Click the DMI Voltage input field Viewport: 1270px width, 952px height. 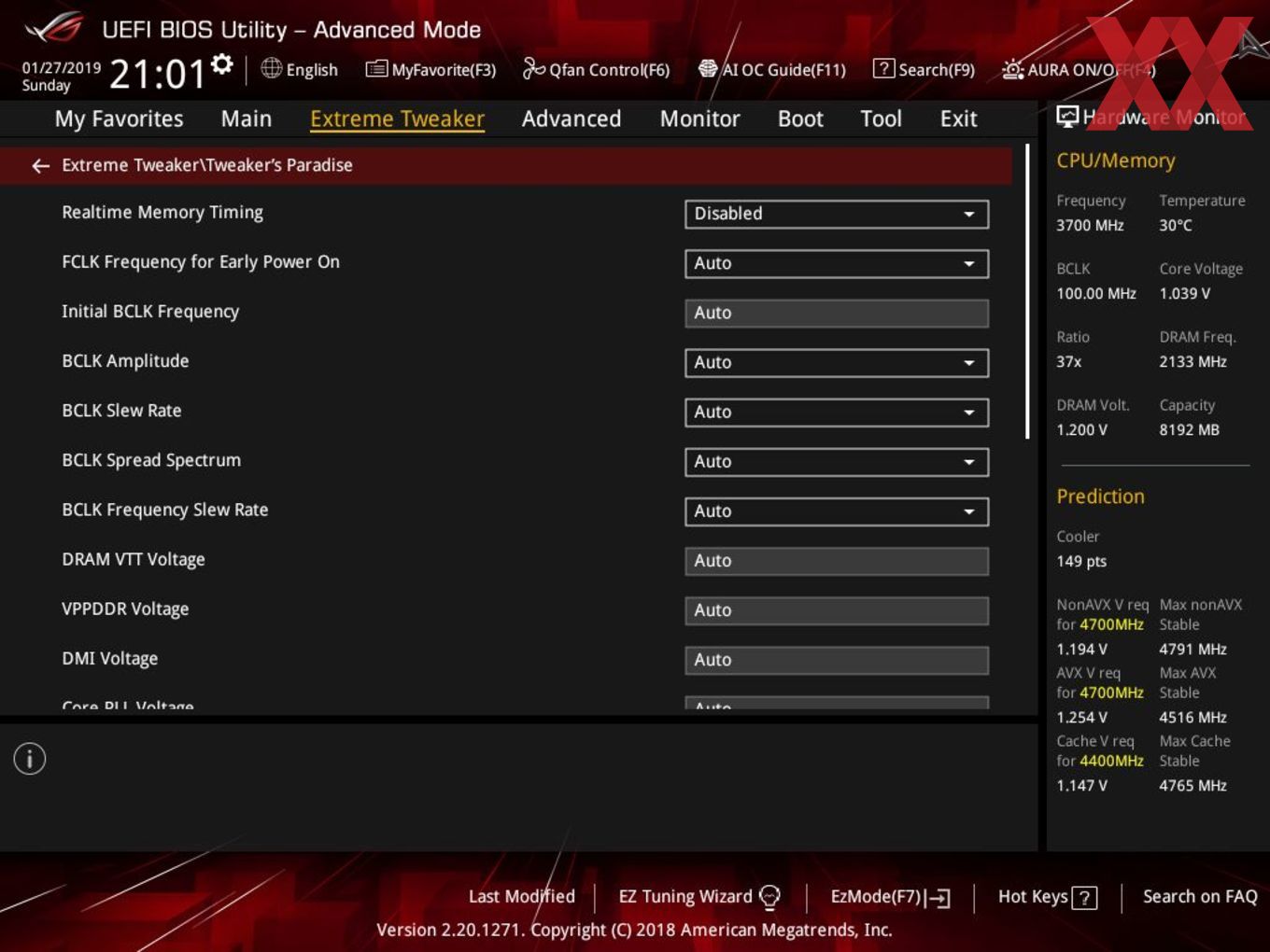click(x=837, y=659)
